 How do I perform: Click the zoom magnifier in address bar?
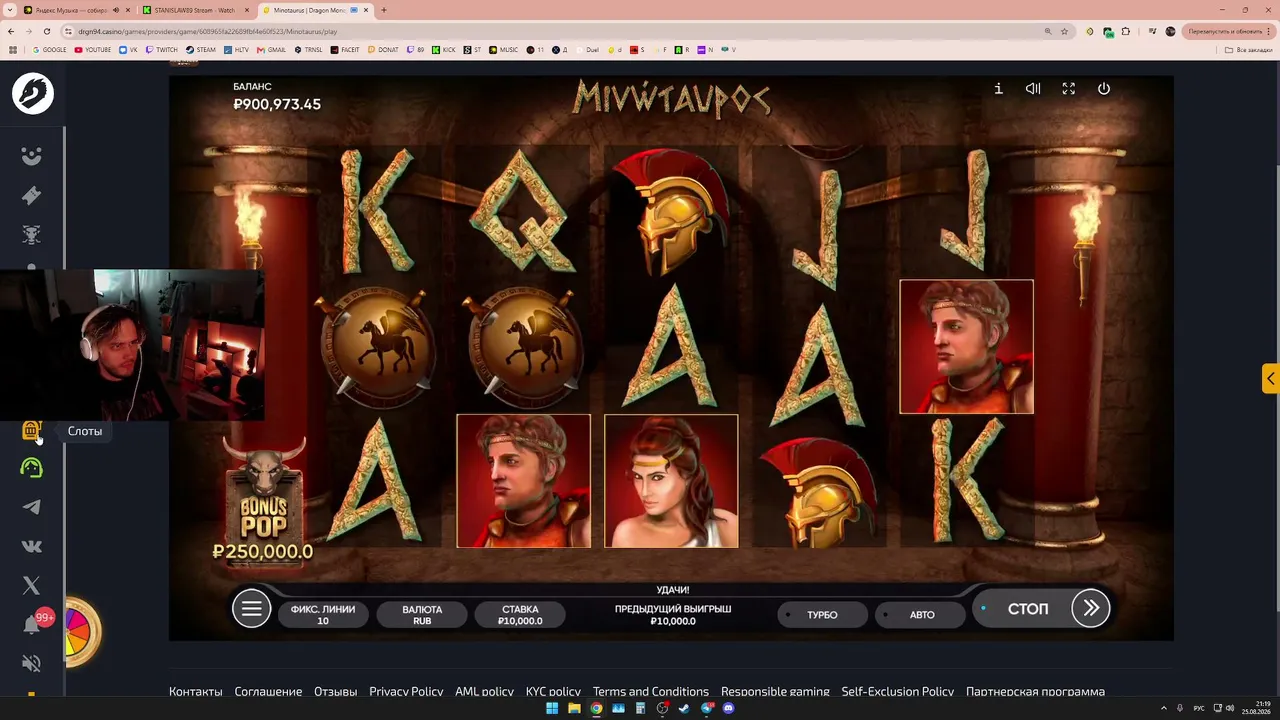click(x=1047, y=31)
